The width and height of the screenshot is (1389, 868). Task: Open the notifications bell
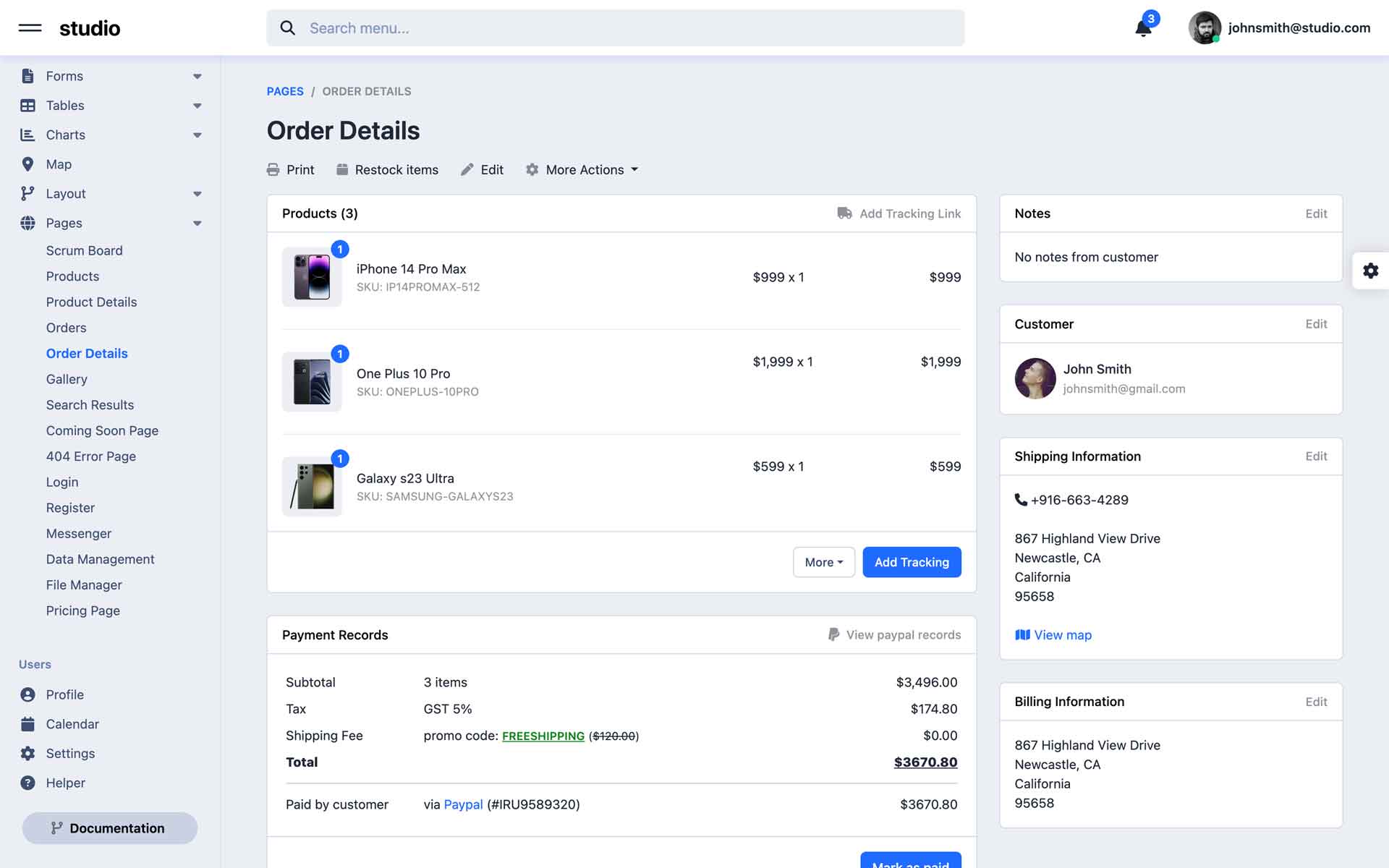[x=1143, y=29]
